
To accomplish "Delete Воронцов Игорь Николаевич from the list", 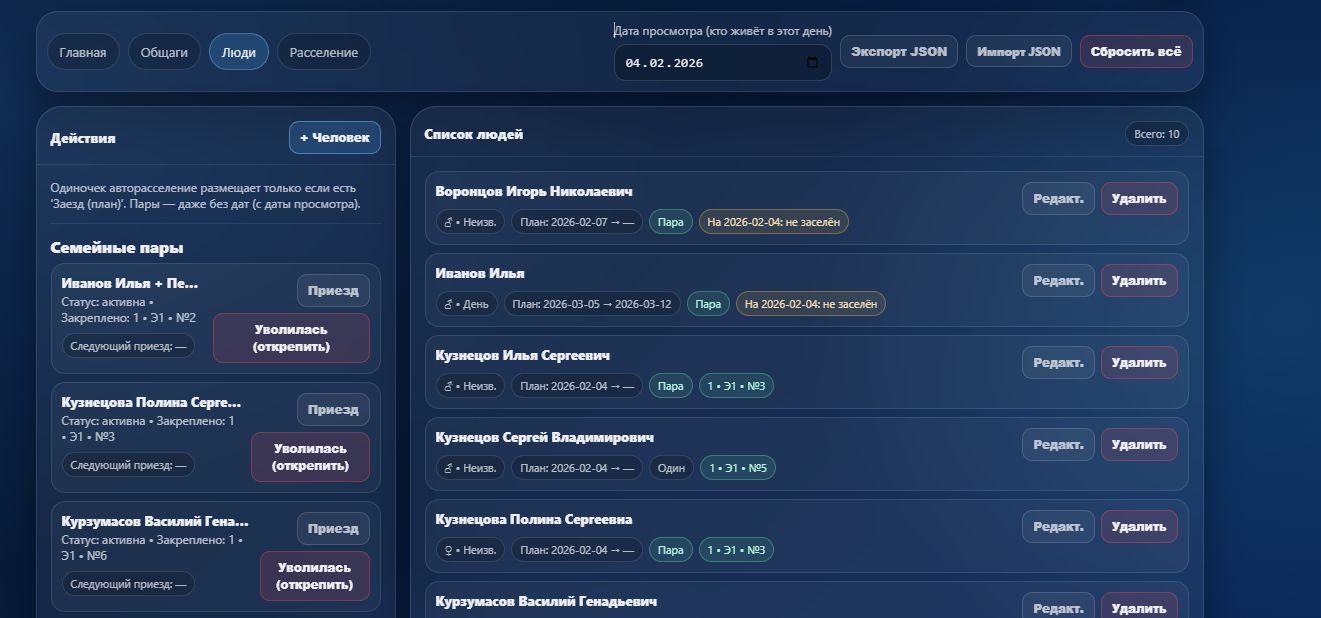I will click(x=1138, y=199).
